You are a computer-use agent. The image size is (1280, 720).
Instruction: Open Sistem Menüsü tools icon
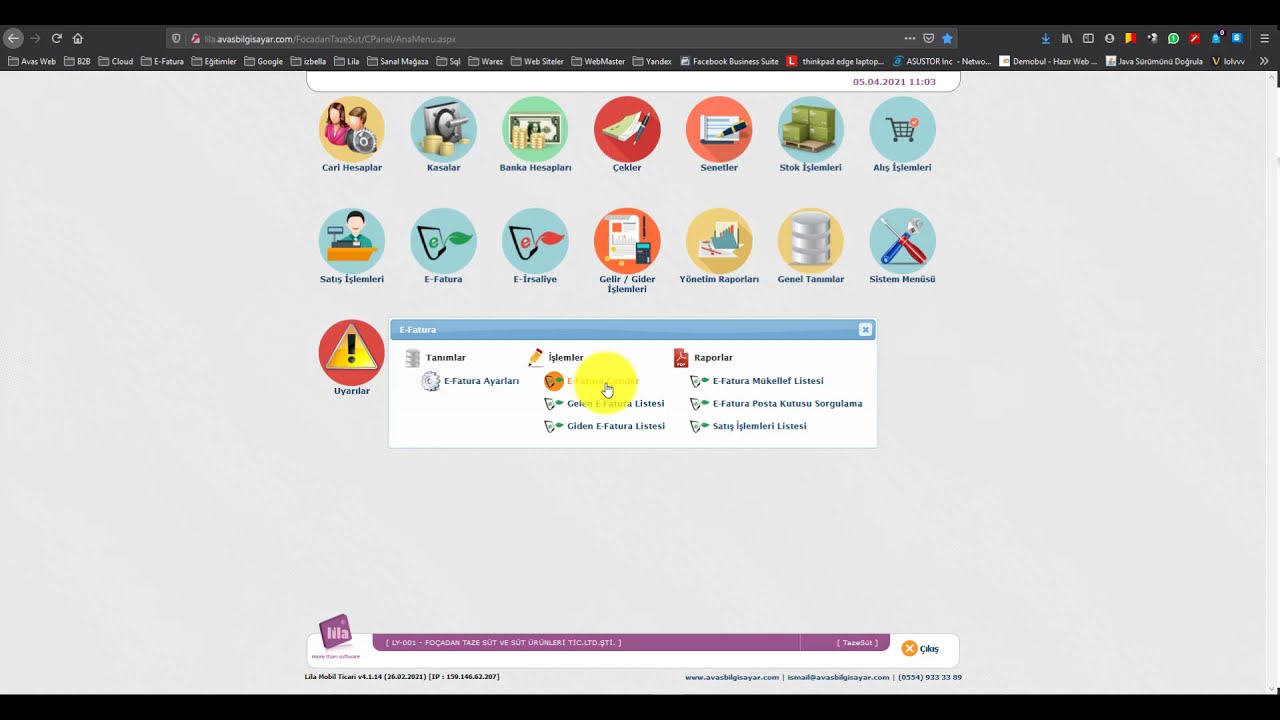pyautogui.click(x=902, y=241)
